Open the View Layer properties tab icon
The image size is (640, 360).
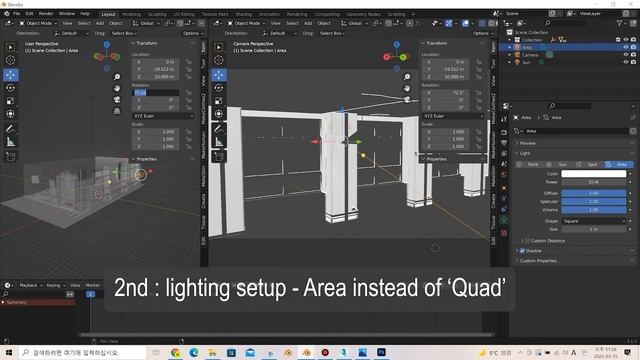click(x=504, y=153)
